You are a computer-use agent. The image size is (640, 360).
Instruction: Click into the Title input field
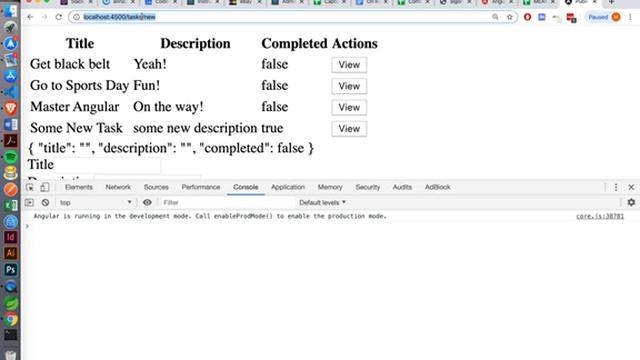pyautogui.click(x=107, y=165)
